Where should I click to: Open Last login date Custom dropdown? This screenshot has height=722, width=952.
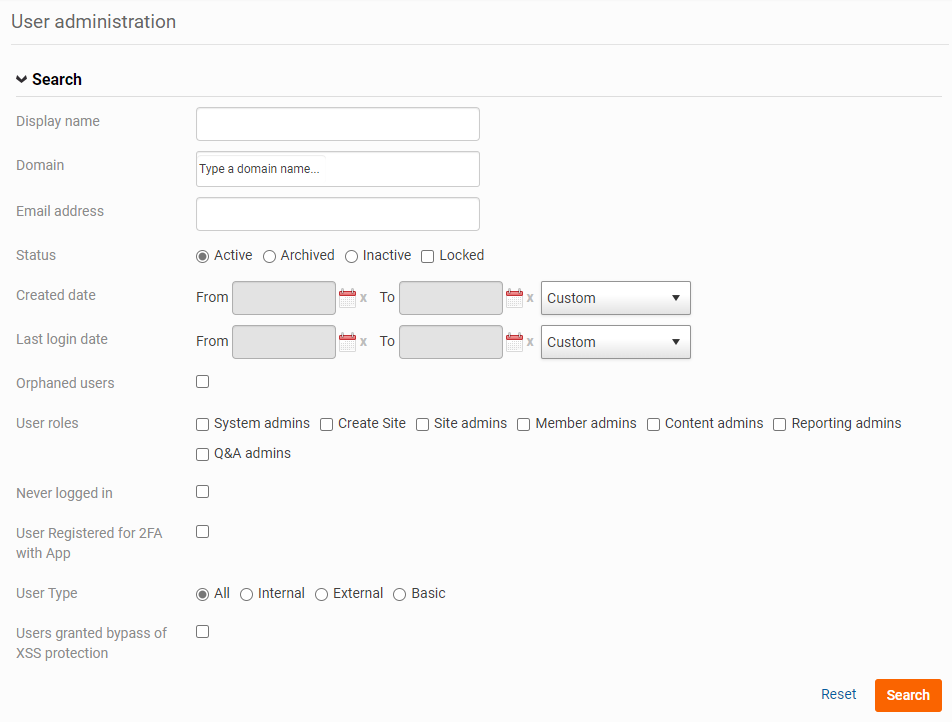pyautogui.click(x=615, y=342)
